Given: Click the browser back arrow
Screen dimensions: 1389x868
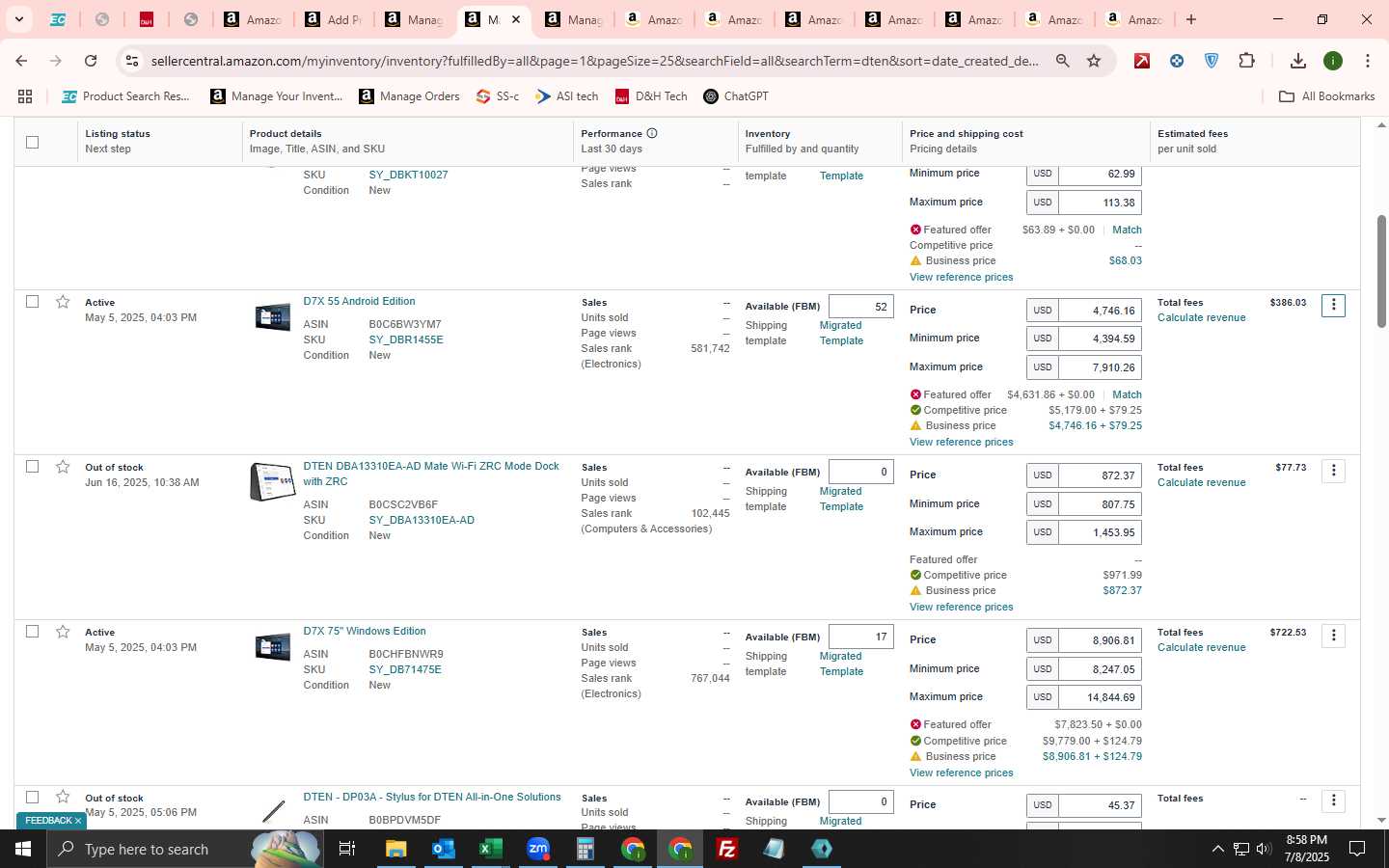Looking at the screenshot, I should pyautogui.click(x=21, y=61).
